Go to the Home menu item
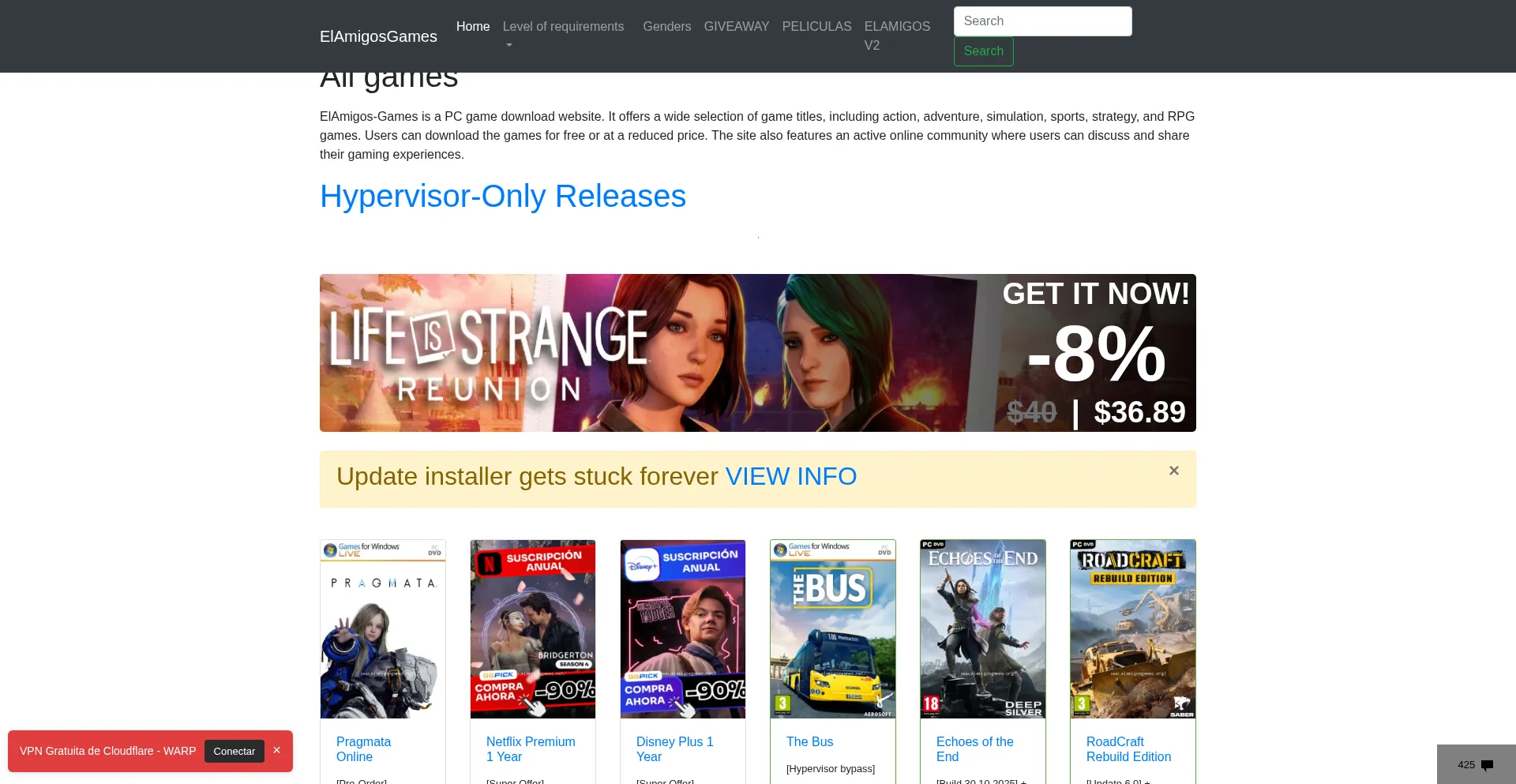Screen dimensions: 1516x784 [473, 27]
